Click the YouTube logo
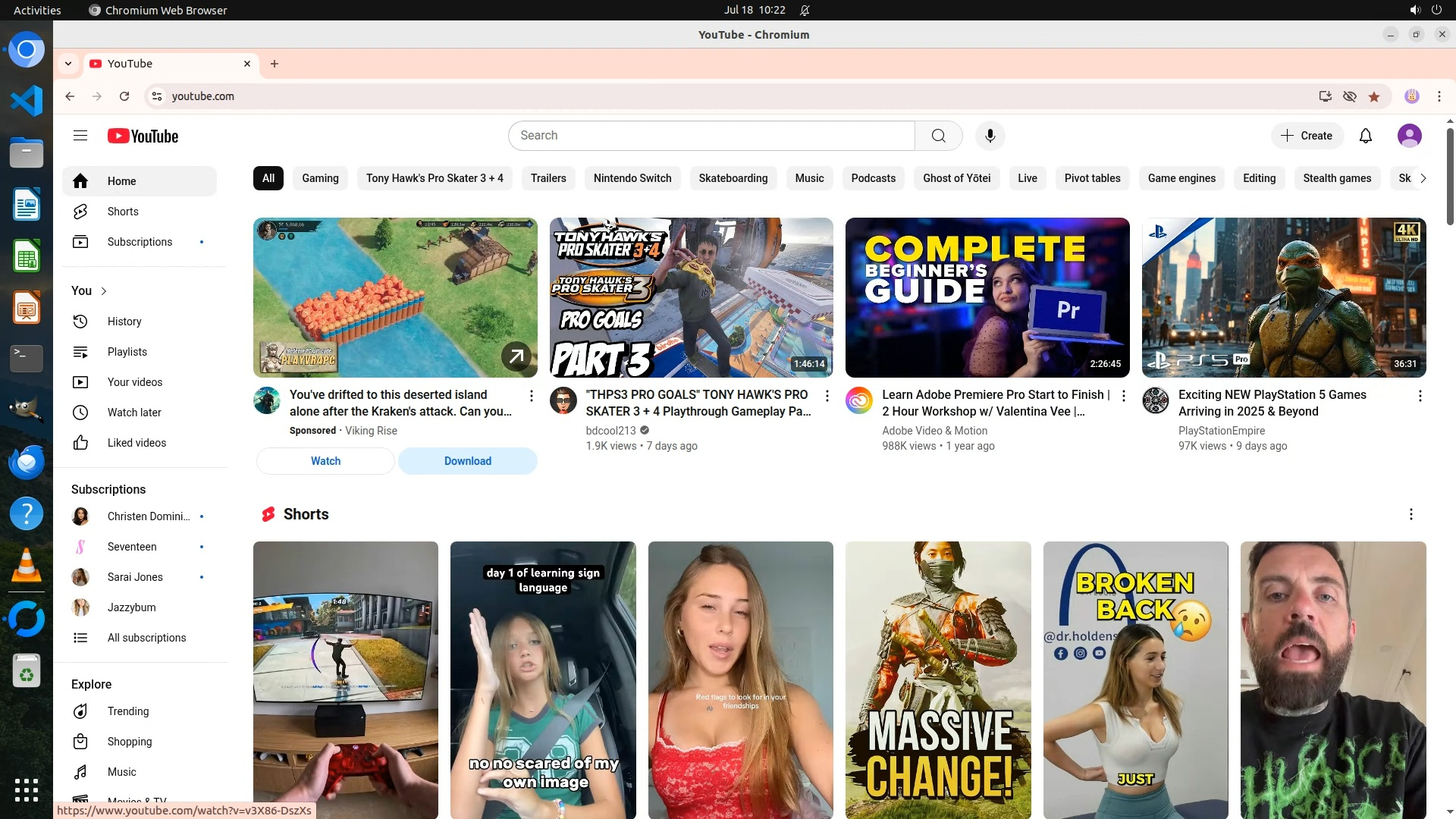This screenshot has height=819, width=1456. [143, 136]
